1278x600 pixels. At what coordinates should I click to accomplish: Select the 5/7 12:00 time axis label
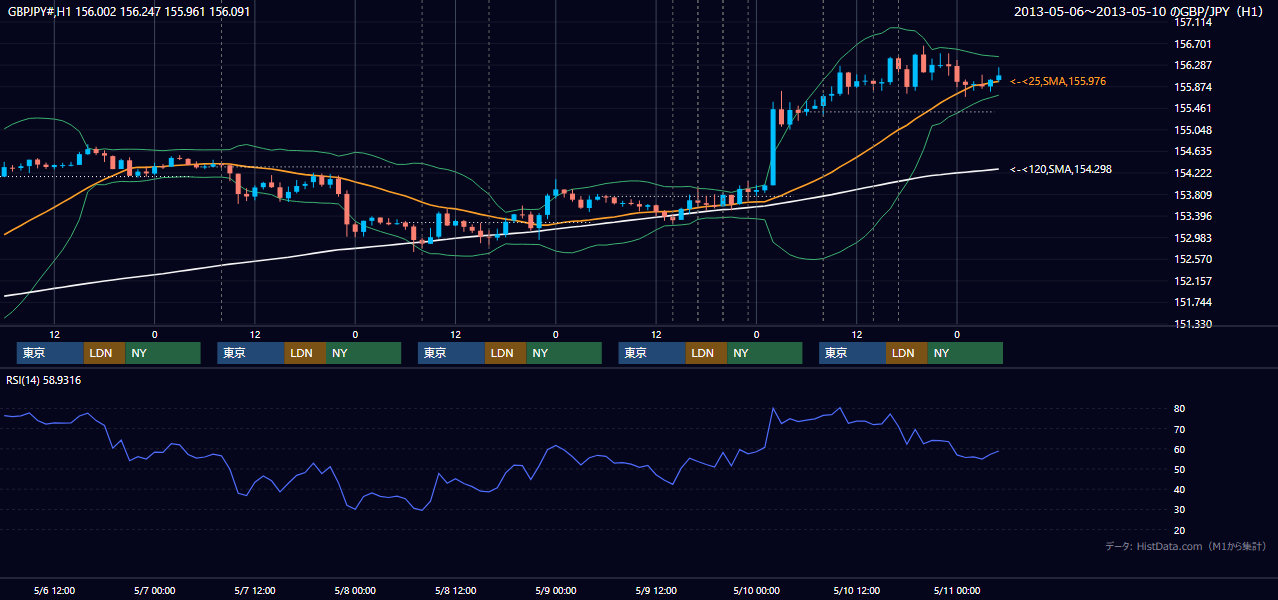pos(254,590)
